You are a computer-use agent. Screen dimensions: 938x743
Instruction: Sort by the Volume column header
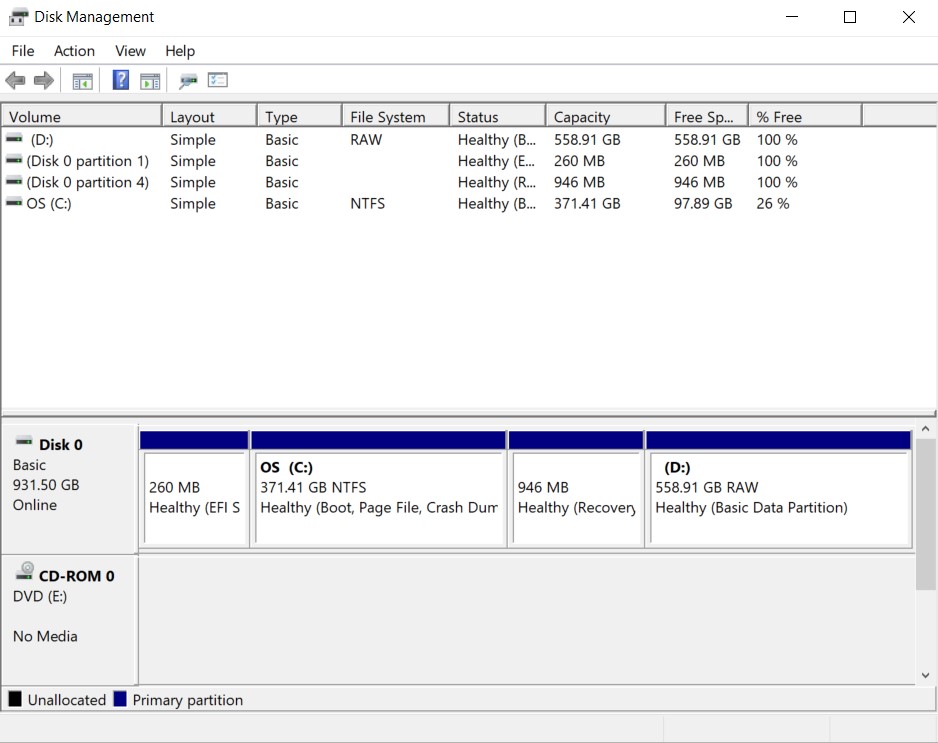[x=82, y=116]
